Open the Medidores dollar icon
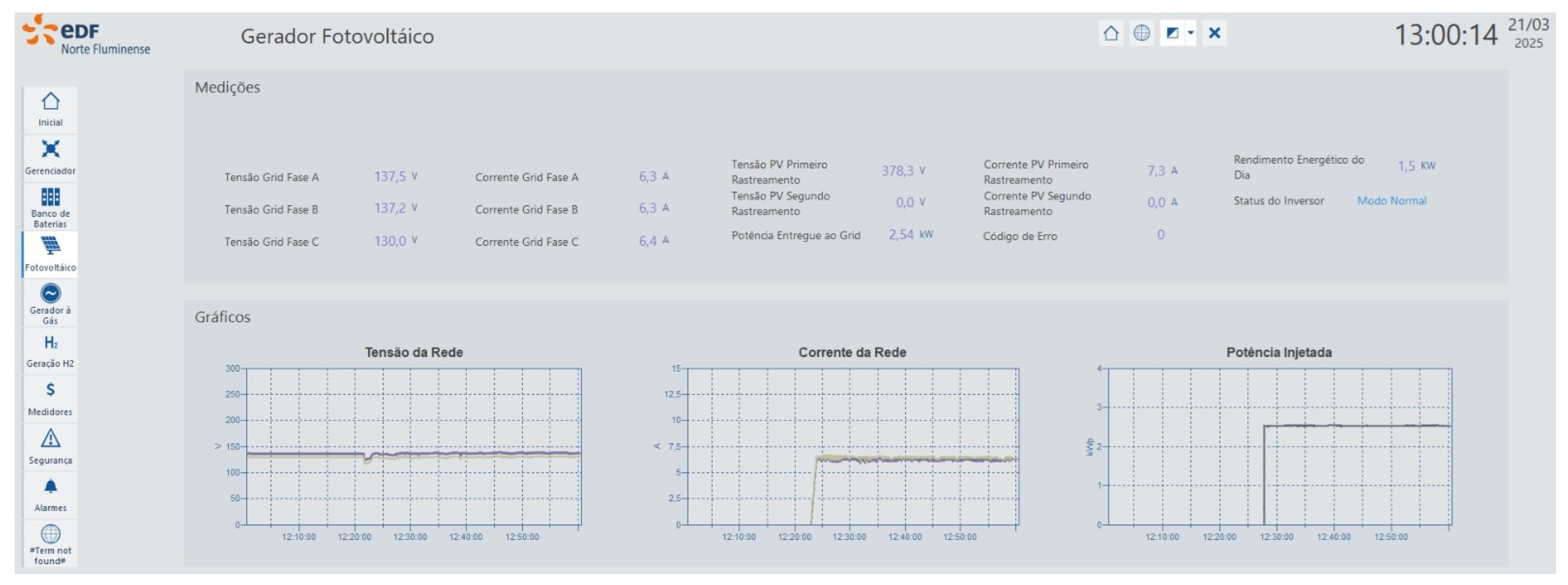This screenshot has height=585, width=1568. point(51,398)
